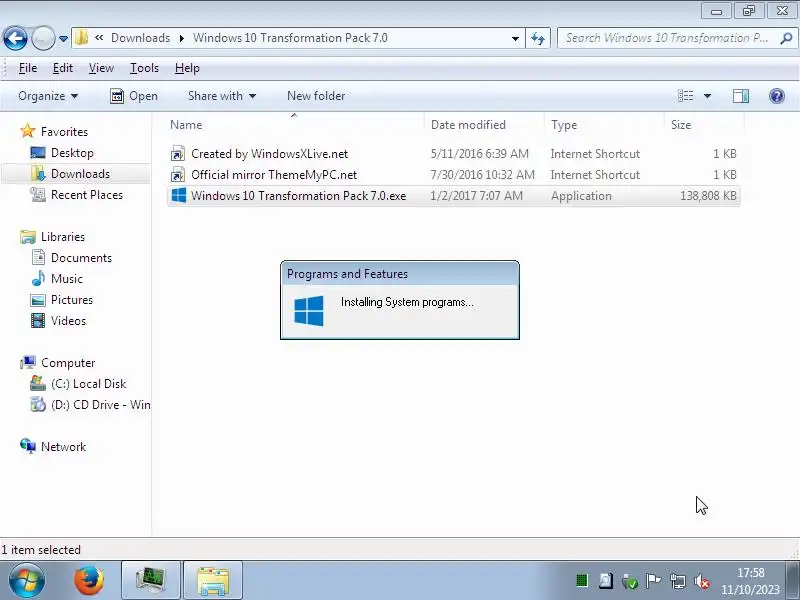The width and height of the screenshot is (800, 600).
Task: Select Desktop in the navigation pane
Action: (72, 153)
